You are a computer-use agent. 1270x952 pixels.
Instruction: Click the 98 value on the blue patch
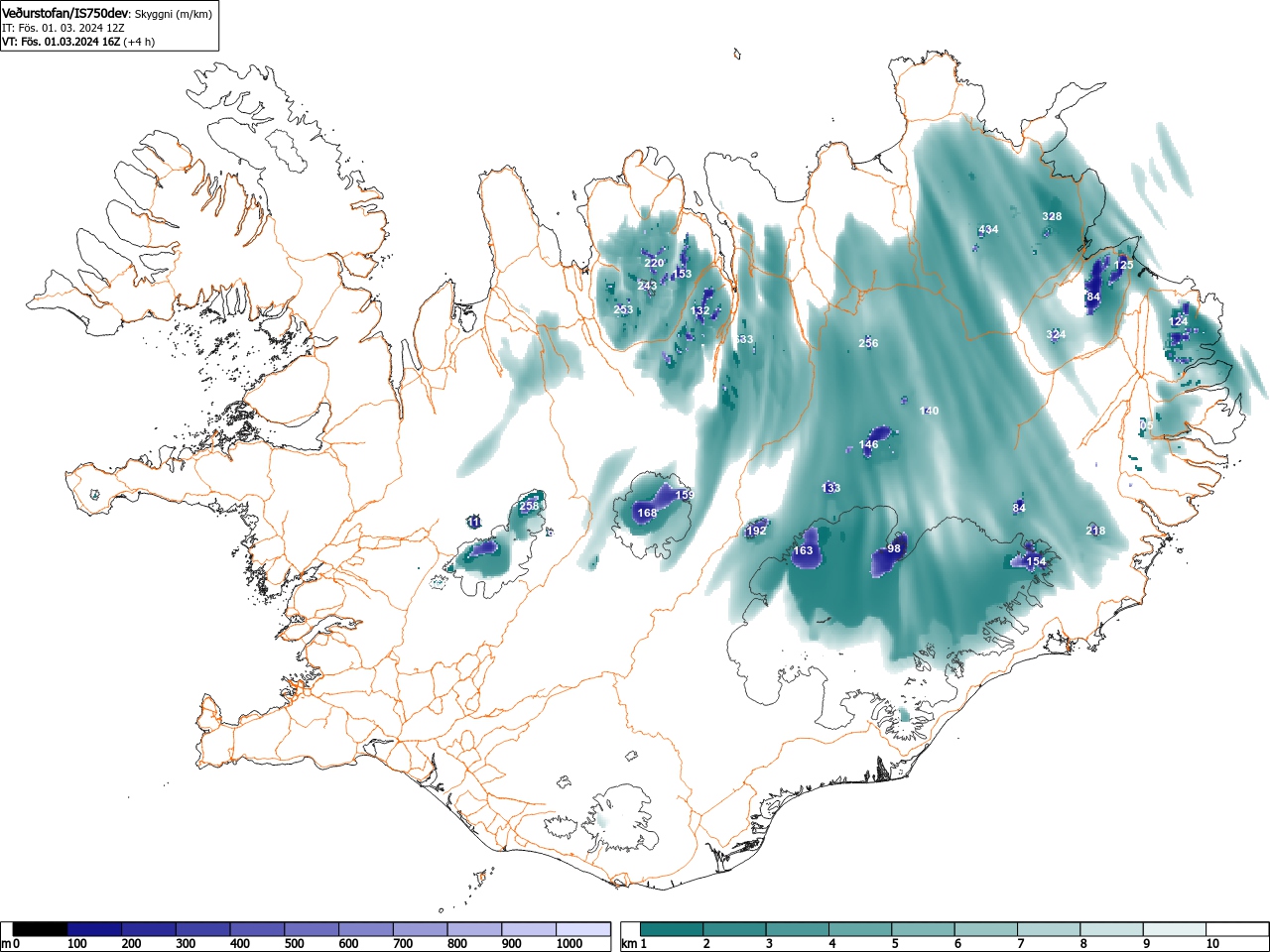894,548
